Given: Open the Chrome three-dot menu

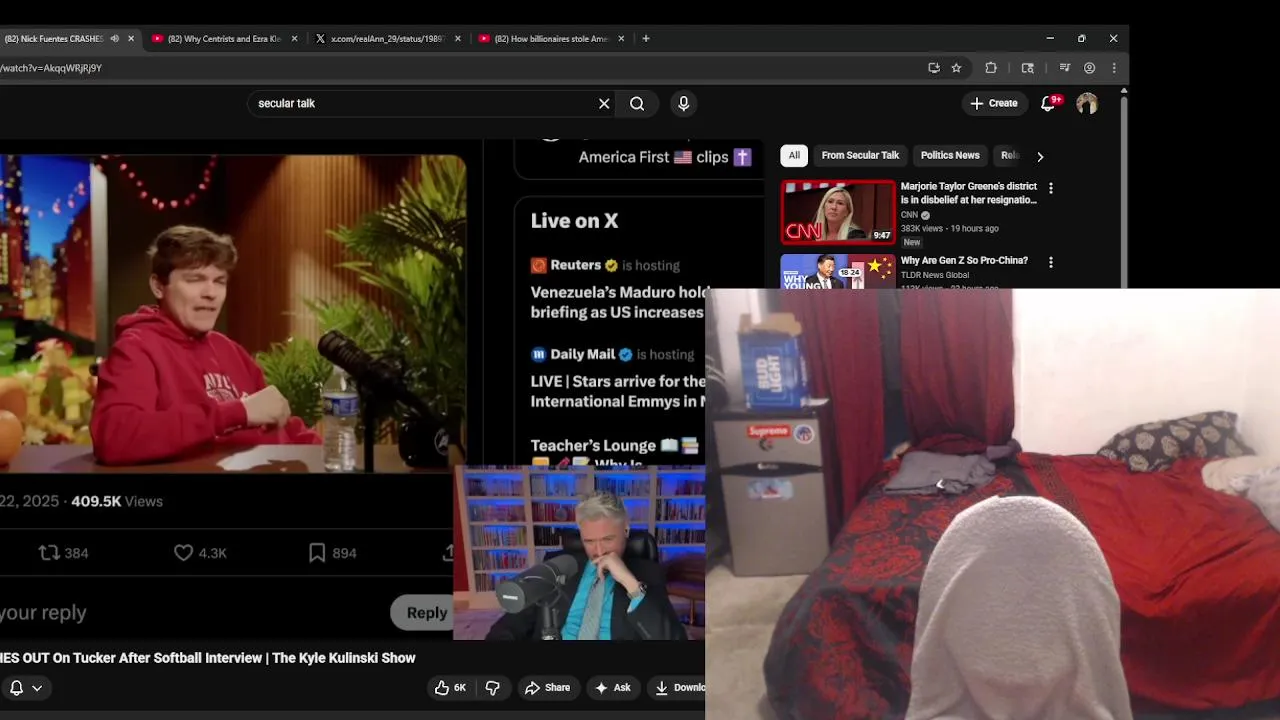Looking at the screenshot, I should [x=1114, y=68].
